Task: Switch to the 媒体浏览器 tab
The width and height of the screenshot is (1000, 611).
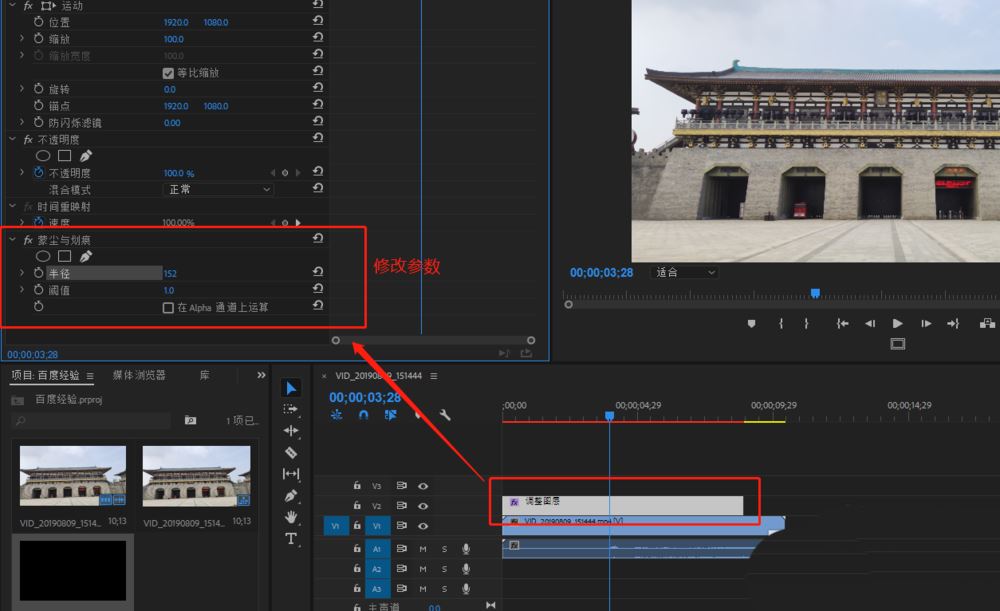Action: (x=139, y=375)
